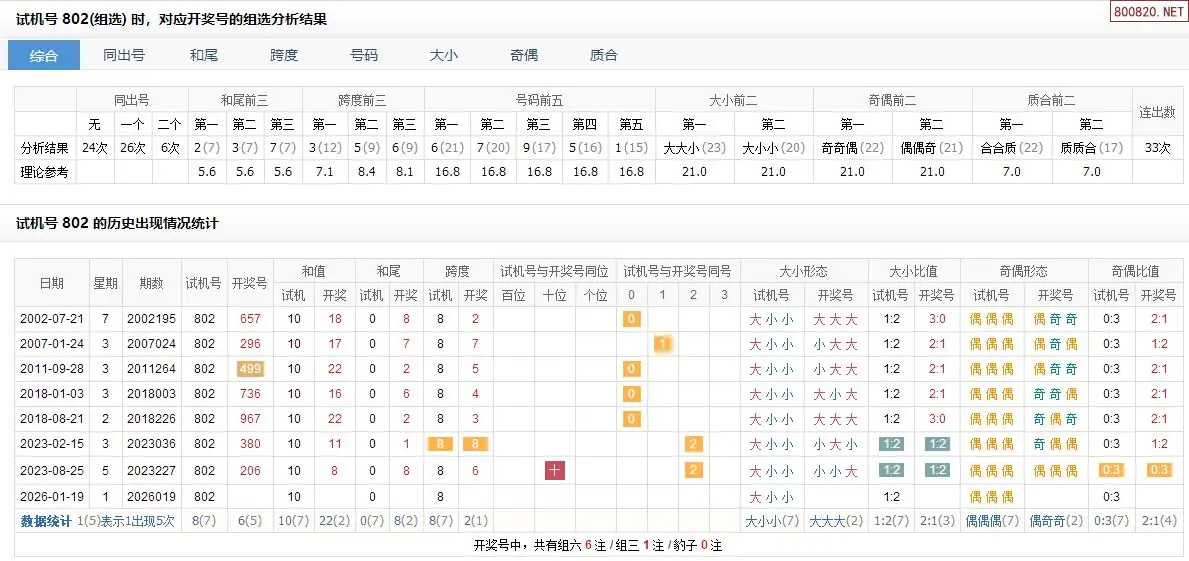
Task: Click the red 十 badge in the 2023-08-25 row
Action: (555, 470)
